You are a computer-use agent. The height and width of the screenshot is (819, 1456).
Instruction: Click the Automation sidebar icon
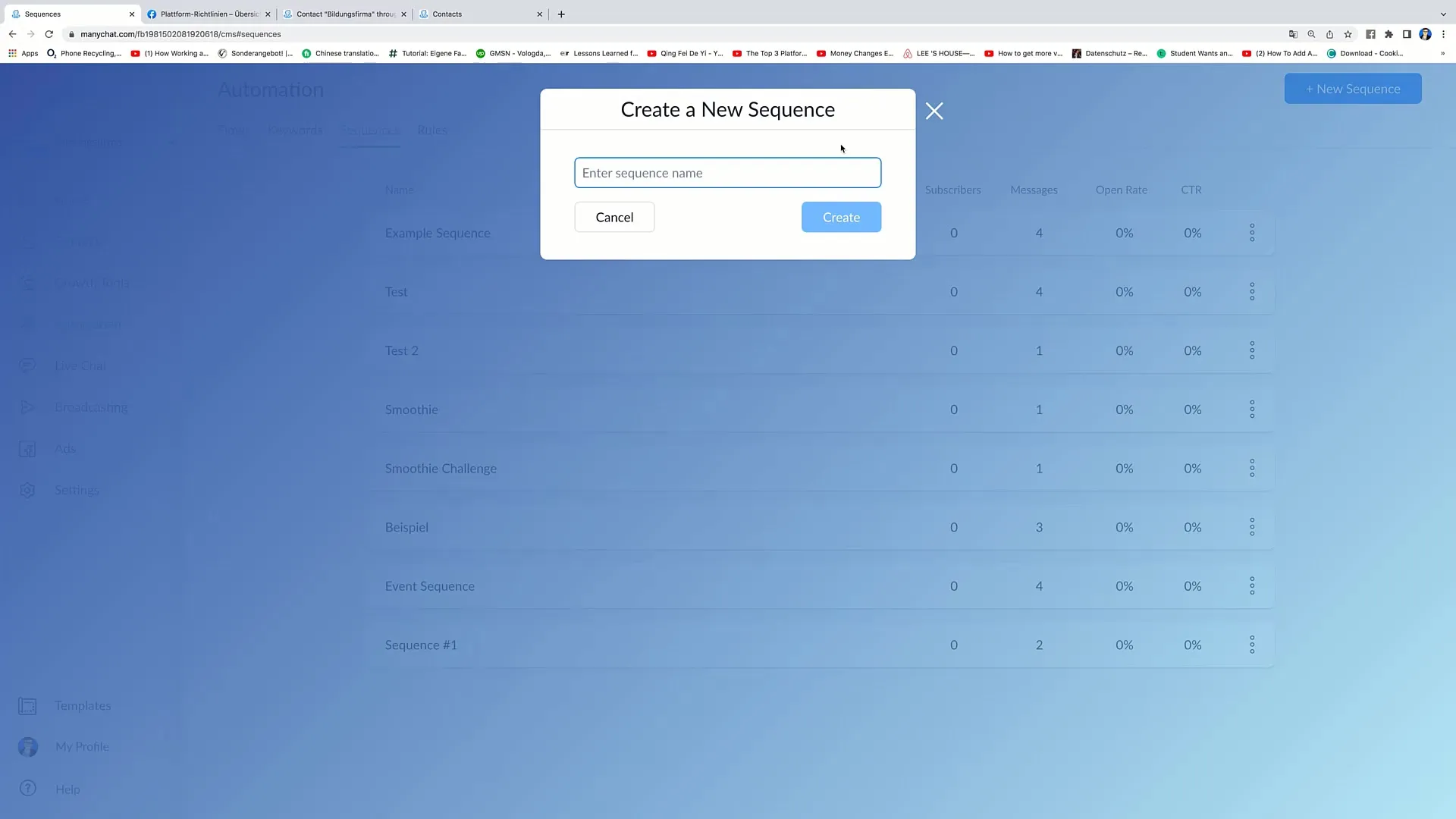(x=27, y=324)
